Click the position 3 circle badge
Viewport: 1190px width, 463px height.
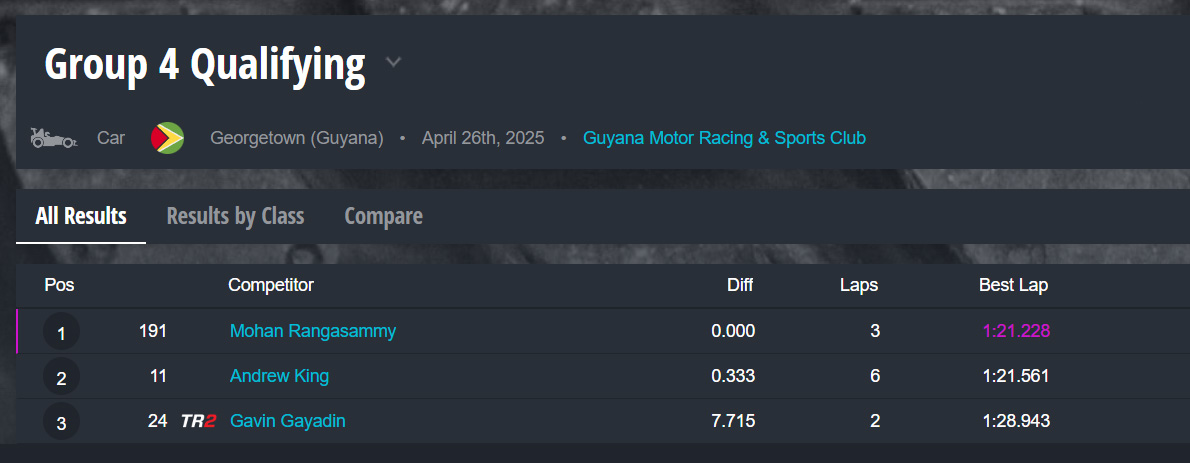click(61, 423)
